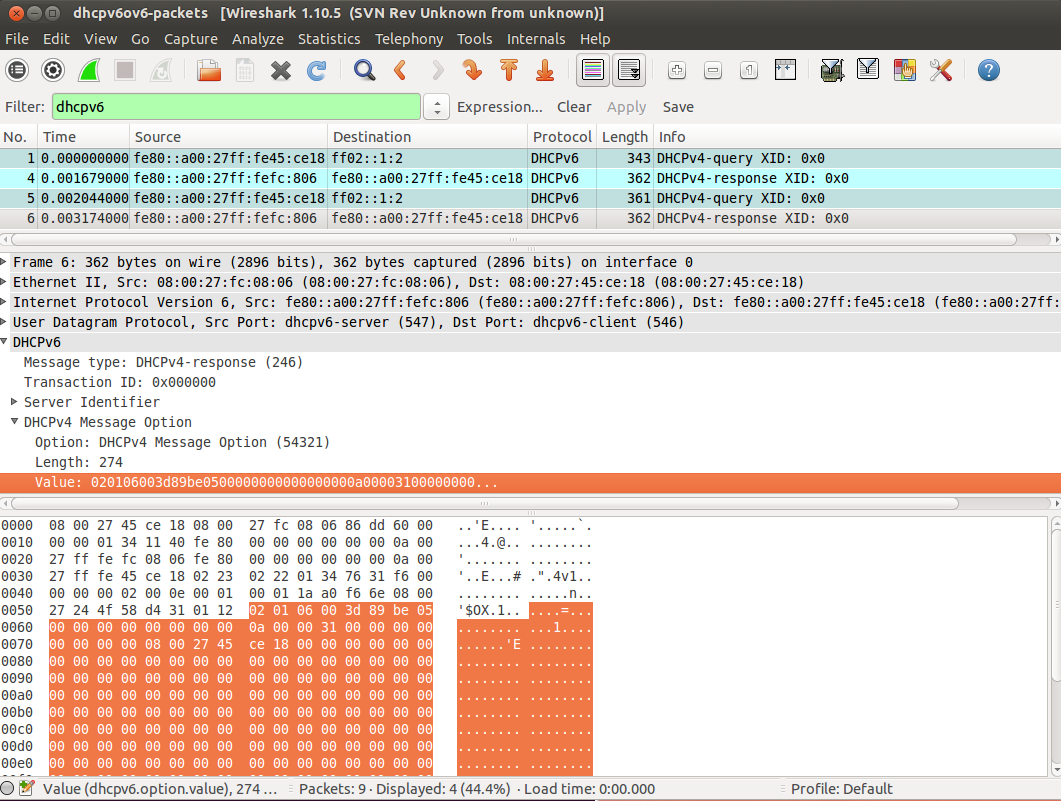Open the capture interfaces list icon
The image size is (1061, 801).
(18, 70)
